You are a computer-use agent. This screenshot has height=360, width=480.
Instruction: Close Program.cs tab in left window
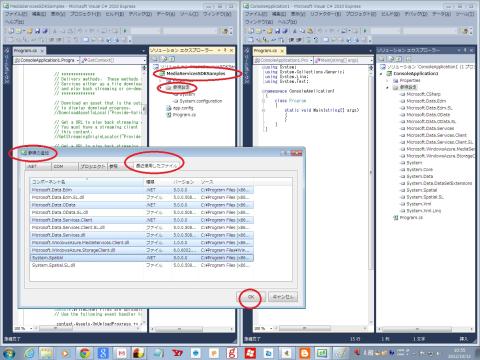[42, 51]
